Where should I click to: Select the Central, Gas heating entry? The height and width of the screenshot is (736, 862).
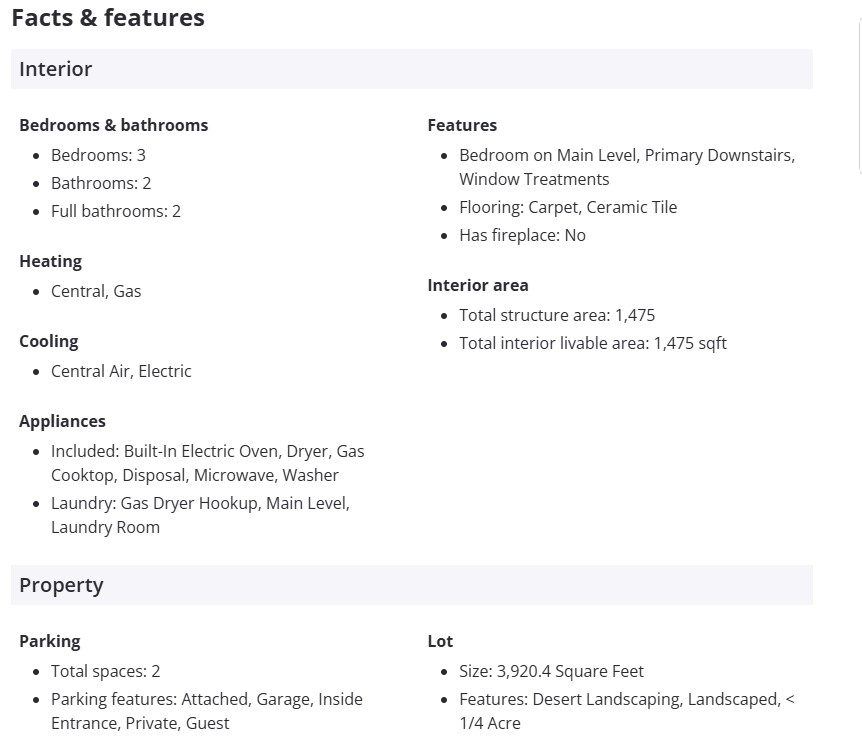tap(96, 291)
